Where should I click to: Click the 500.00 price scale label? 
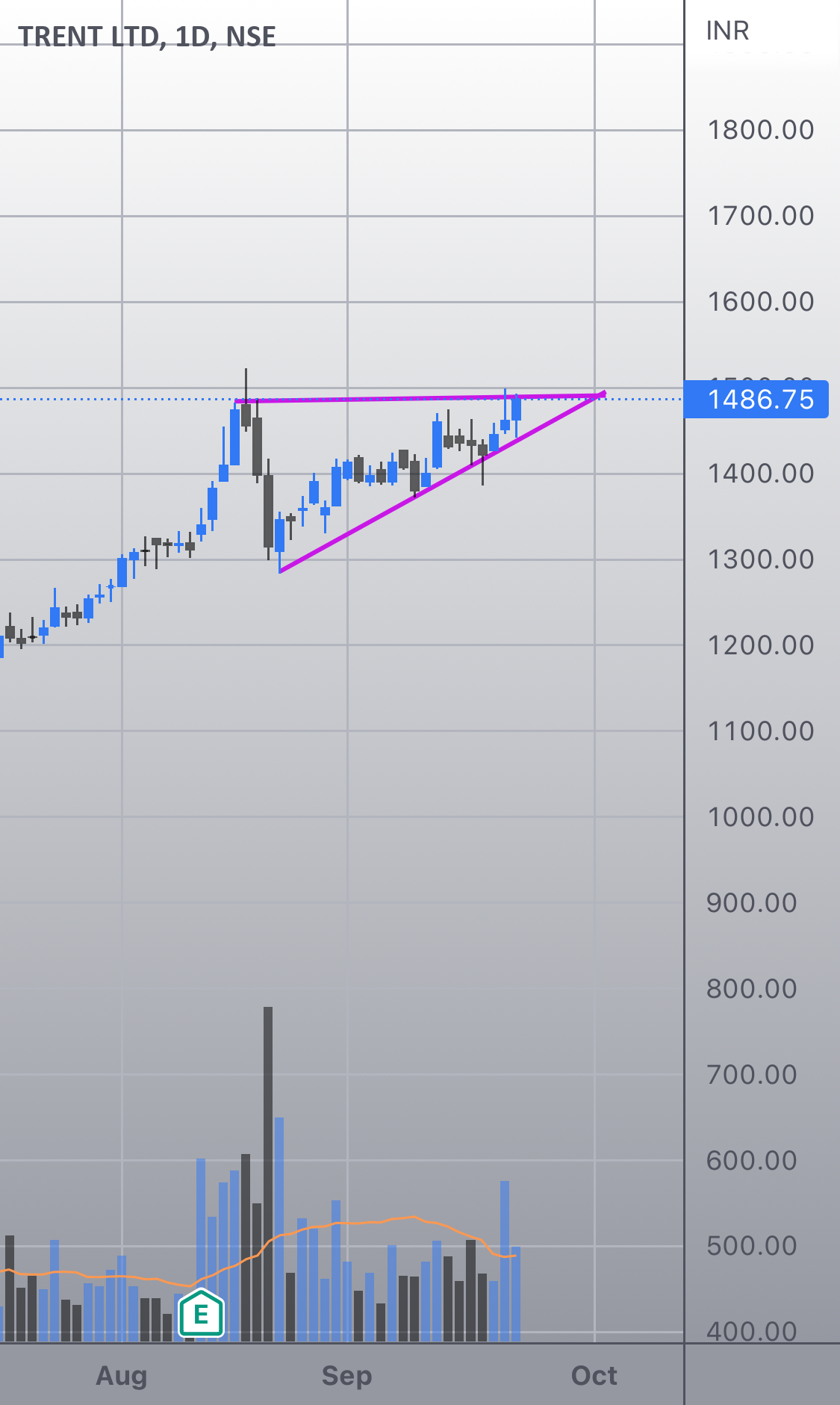tap(752, 1246)
